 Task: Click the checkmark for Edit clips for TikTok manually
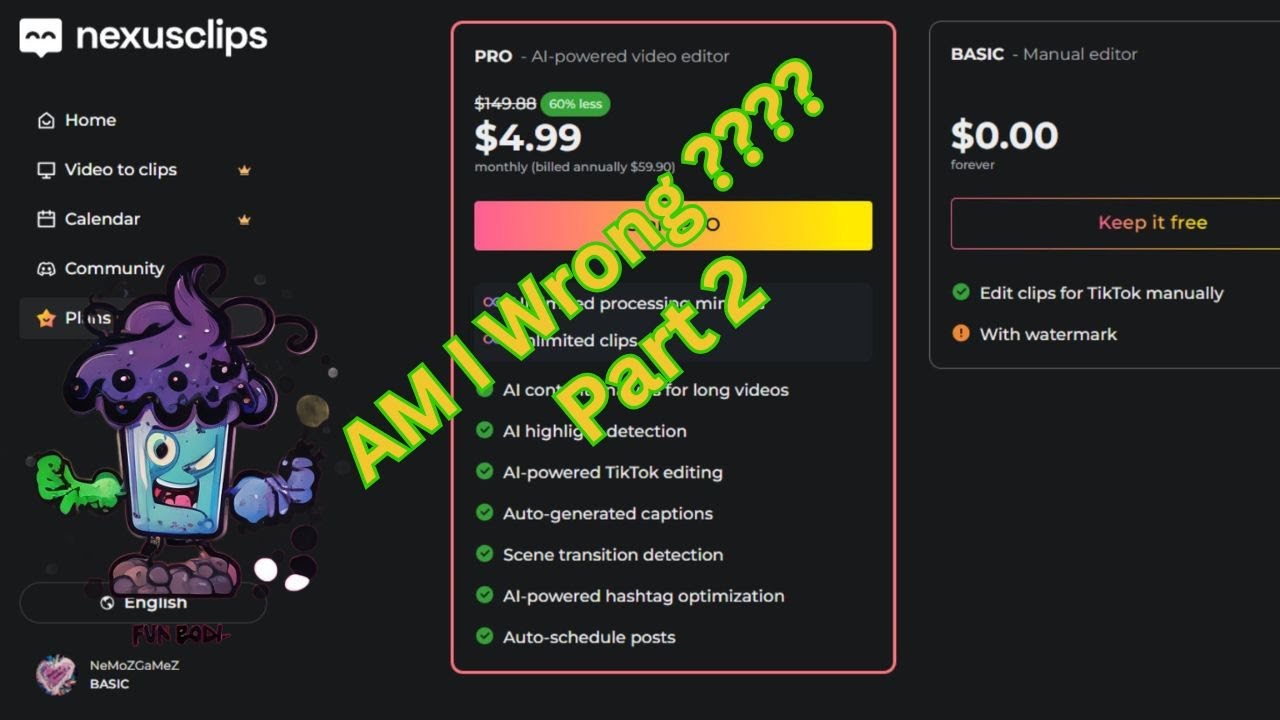(961, 292)
